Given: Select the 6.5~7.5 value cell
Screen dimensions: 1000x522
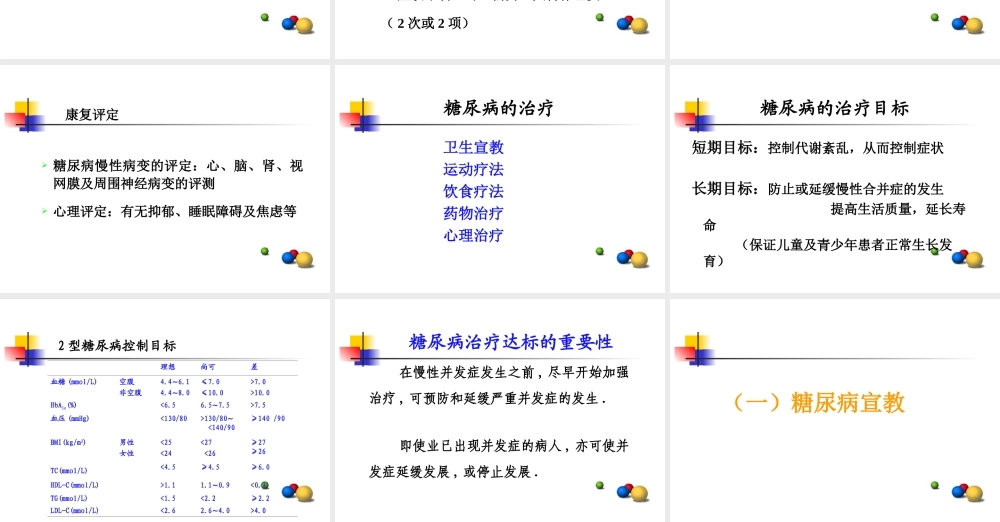Looking at the screenshot, I should 215,405.
